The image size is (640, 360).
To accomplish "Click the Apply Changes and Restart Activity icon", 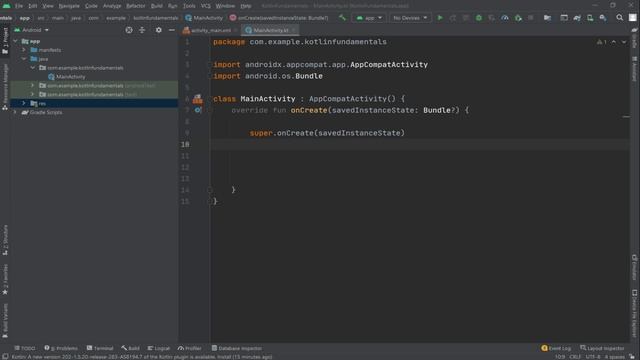I will (453, 18).
